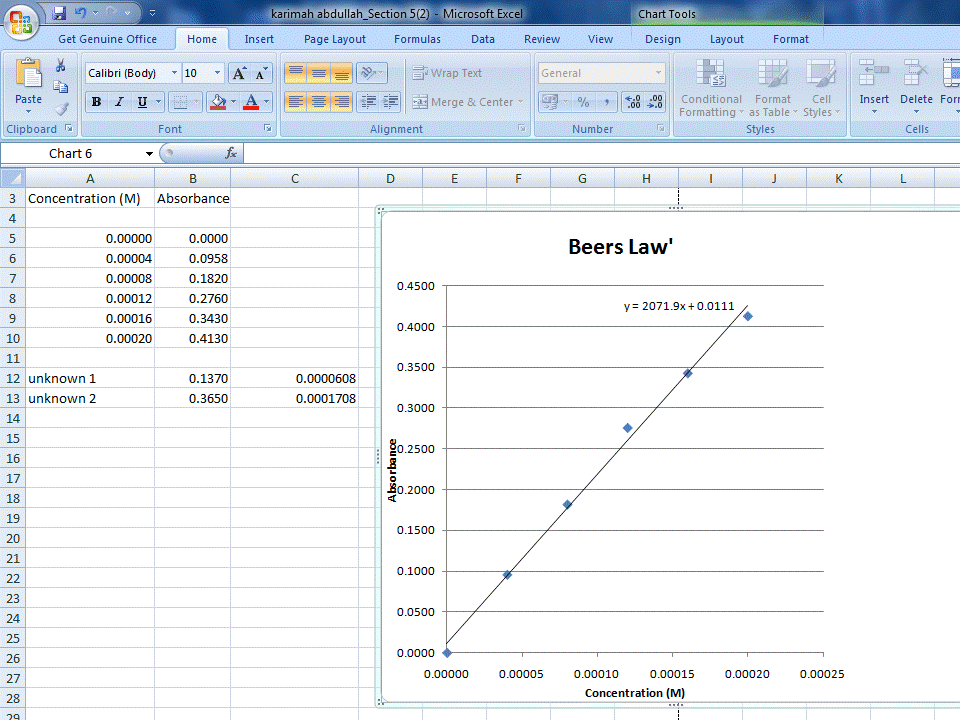Toggle center text alignment
Viewport: 960px width, 720px height.
tap(318, 101)
